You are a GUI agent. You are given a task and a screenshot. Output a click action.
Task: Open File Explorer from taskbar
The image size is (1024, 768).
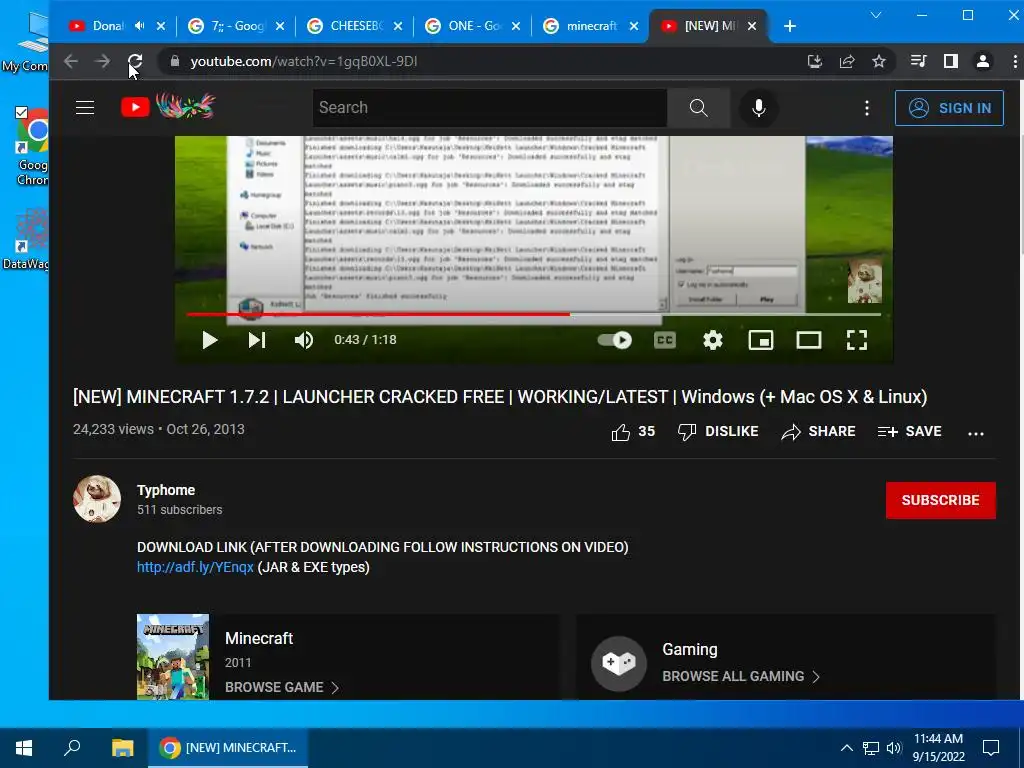pos(122,748)
